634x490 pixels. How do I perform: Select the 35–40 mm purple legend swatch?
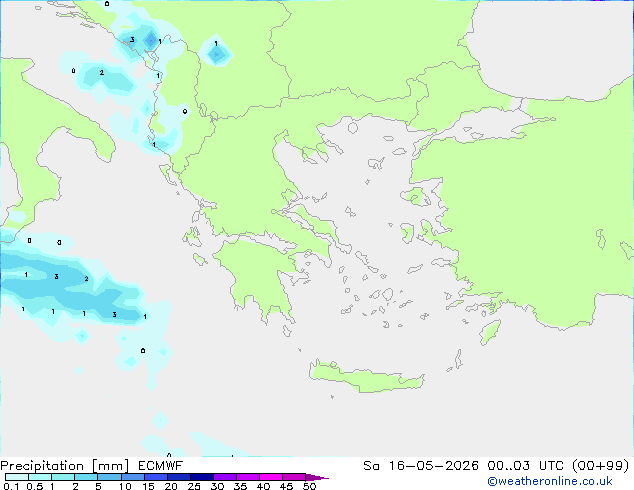[248, 477]
